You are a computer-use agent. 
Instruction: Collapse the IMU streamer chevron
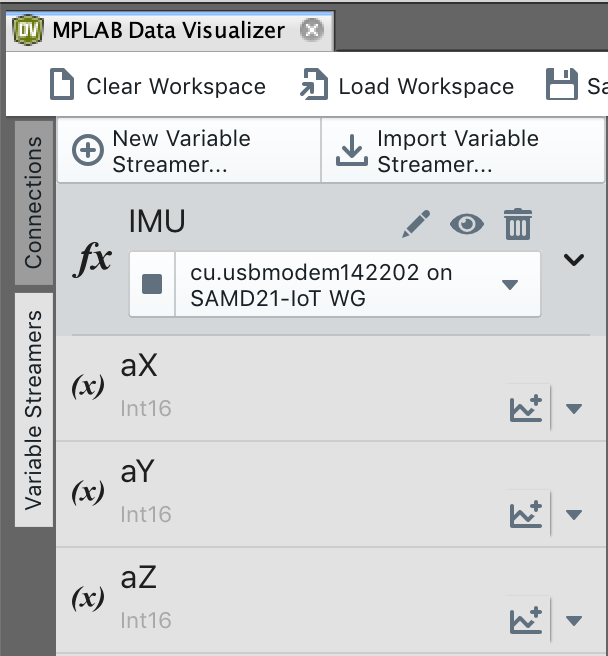(573, 260)
